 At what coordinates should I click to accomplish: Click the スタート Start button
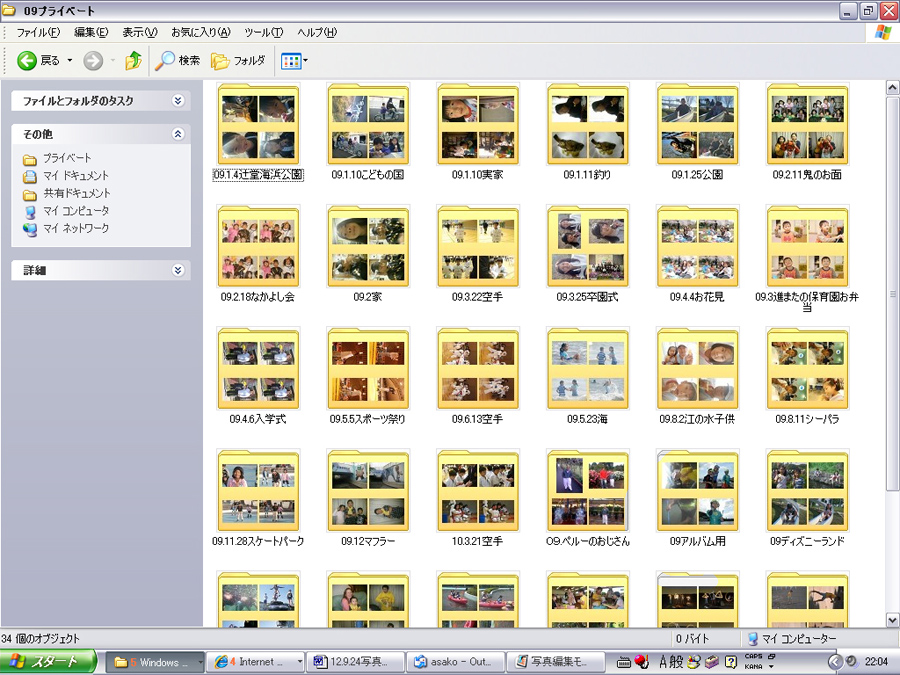(48, 662)
